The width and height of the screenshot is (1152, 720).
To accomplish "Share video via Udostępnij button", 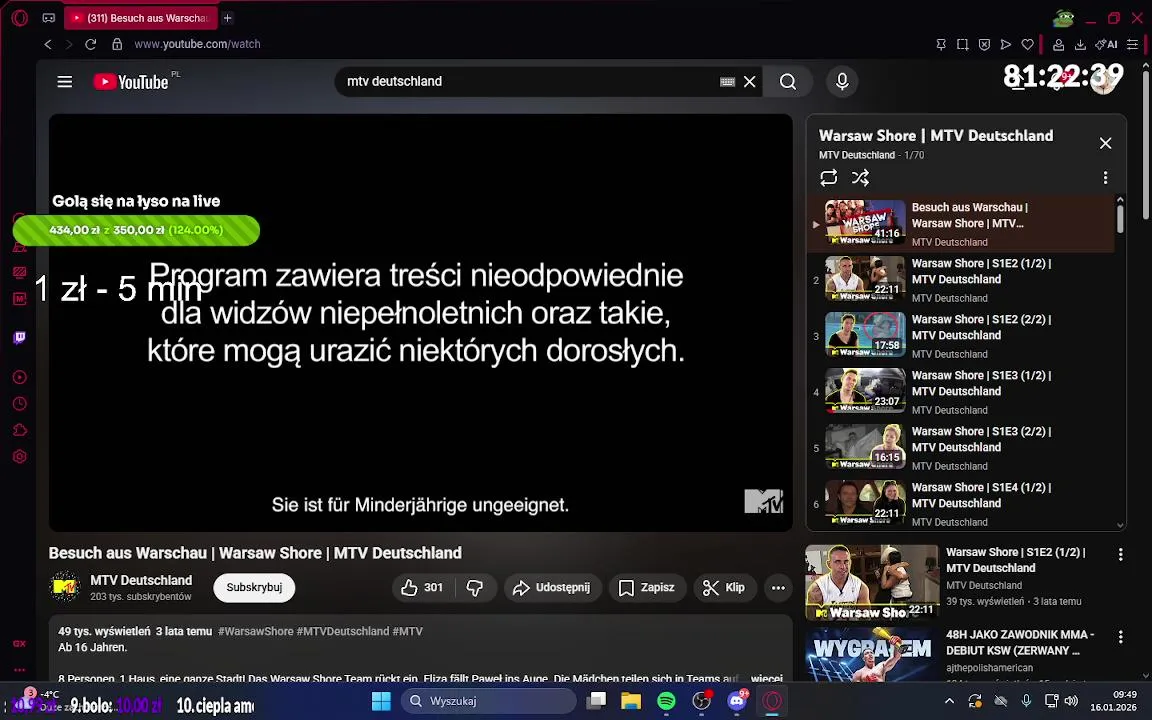I will point(552,587).
